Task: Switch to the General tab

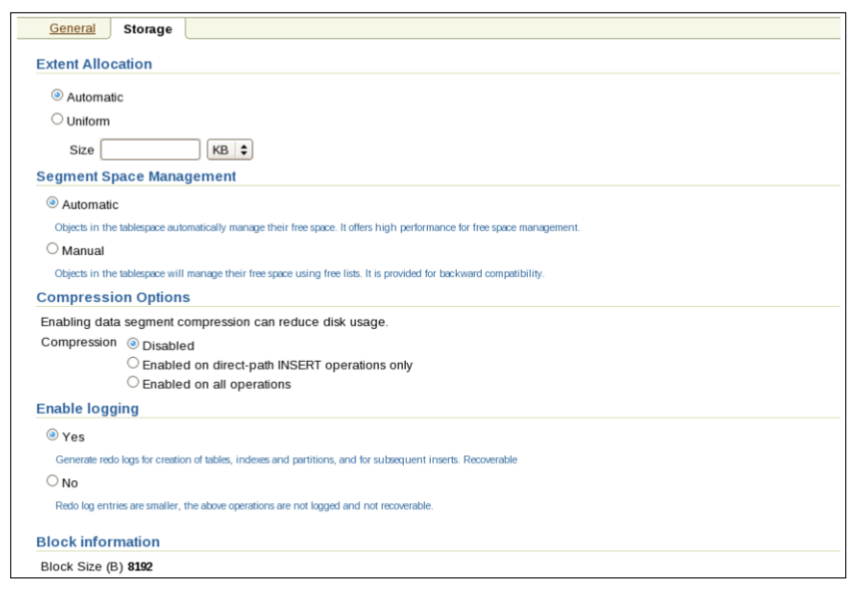Action: click(x=72, y=28)
